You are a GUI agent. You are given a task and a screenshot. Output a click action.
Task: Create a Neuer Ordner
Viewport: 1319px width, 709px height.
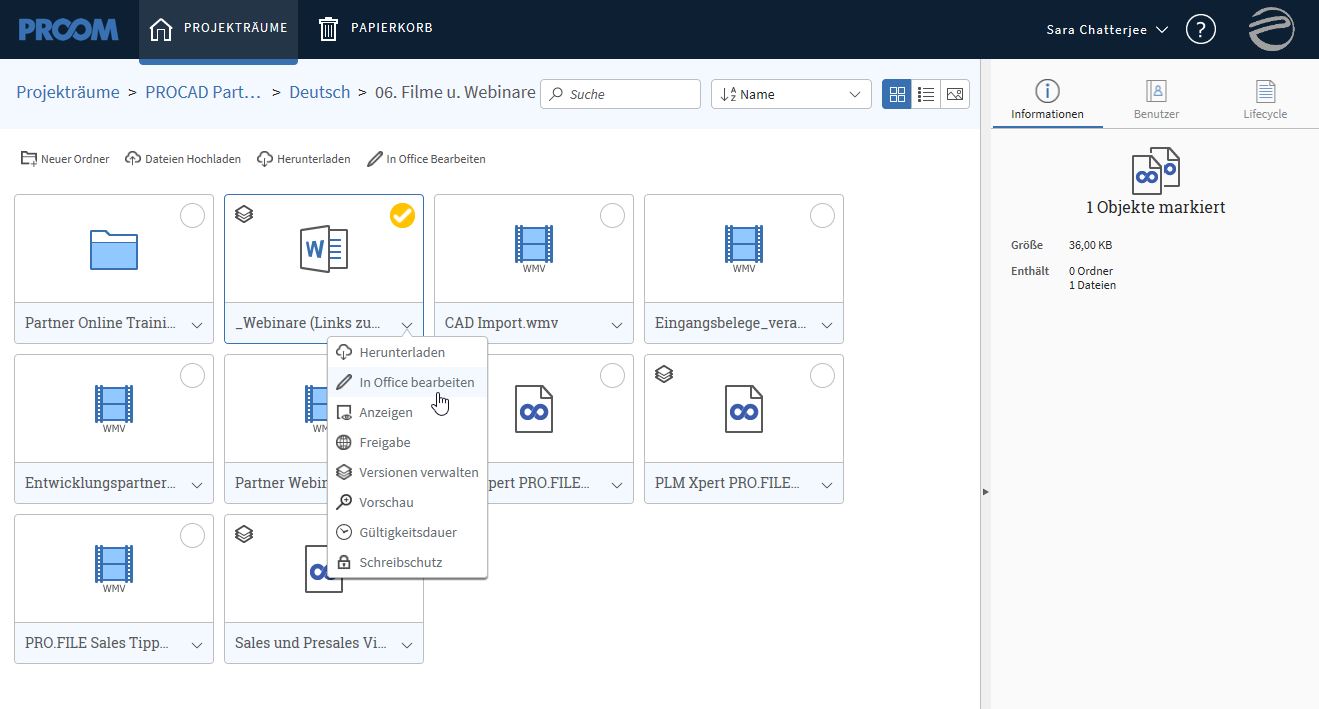click(64, 158)
